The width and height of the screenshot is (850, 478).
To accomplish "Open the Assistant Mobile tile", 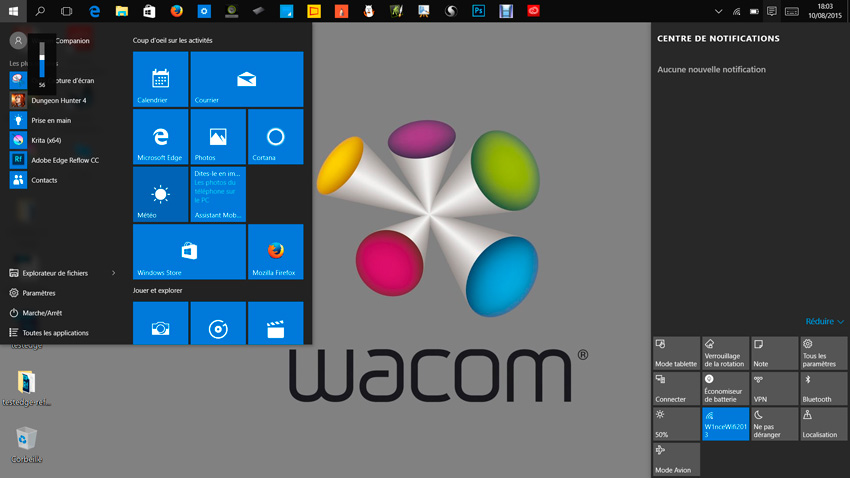I will click(218, 194).
